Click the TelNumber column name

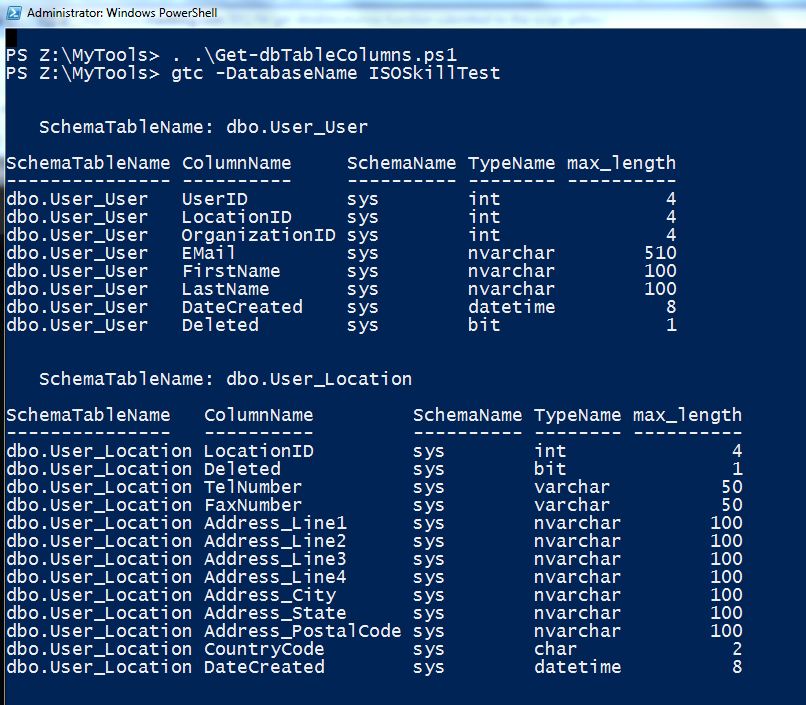(252, 487)
